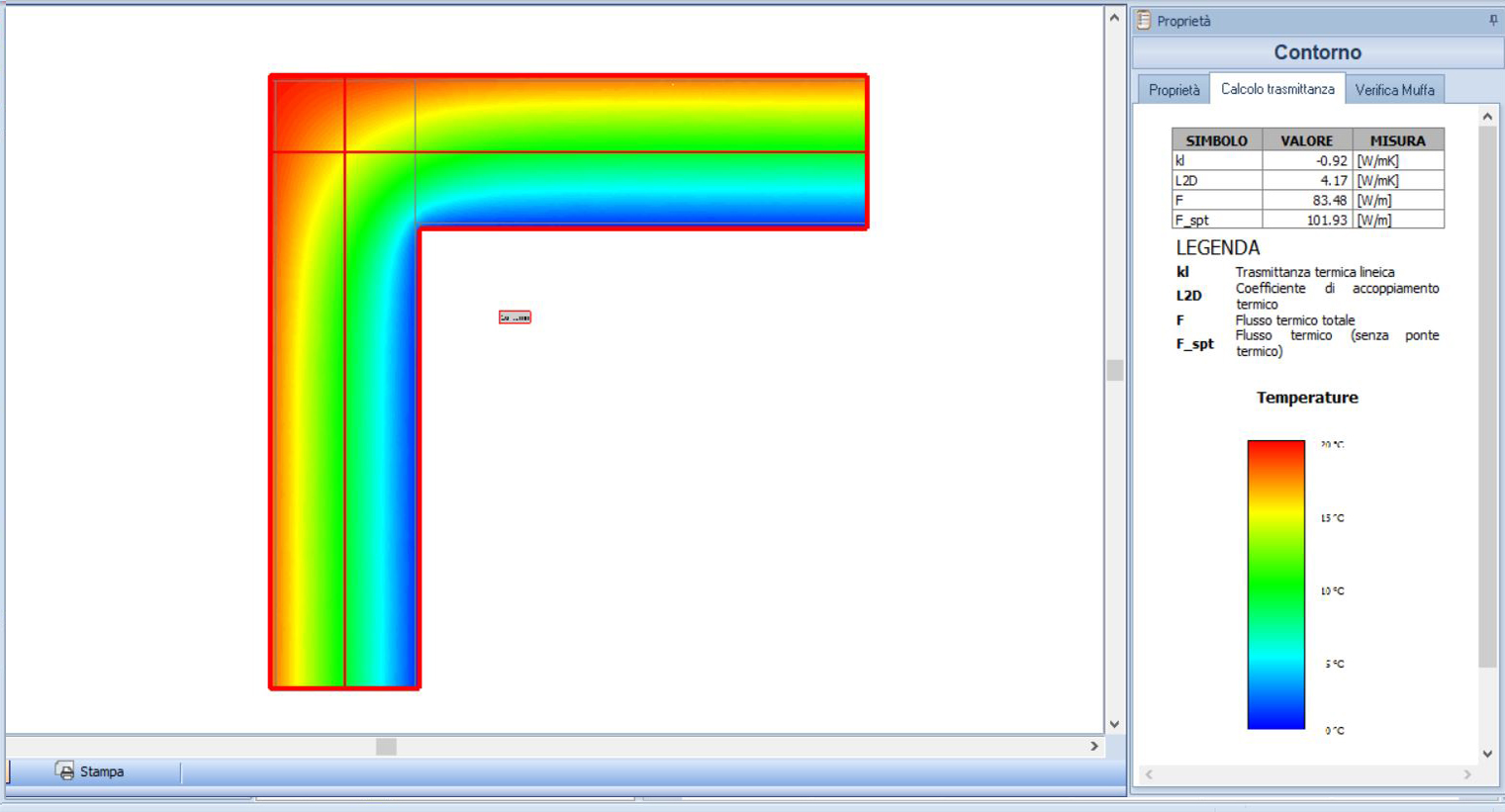Click the canvas horizontal scrollbar right arrow
The width and height of the screenshot is (1505, 812).
pyautogui.click(x=1093, y=747)
